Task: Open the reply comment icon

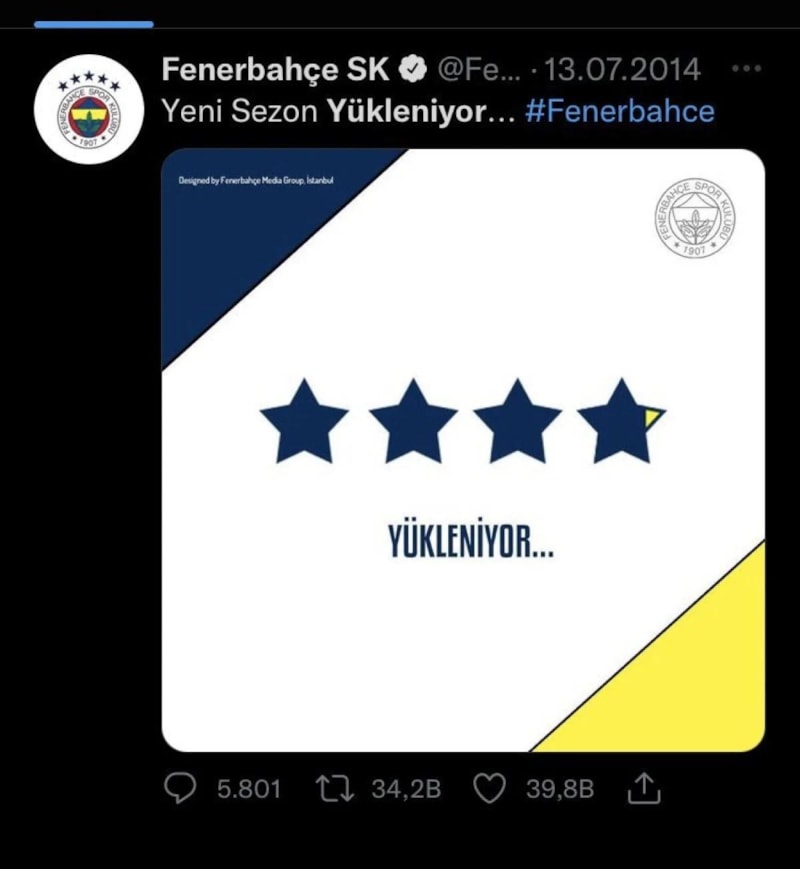Action: [x=180, y=789]
